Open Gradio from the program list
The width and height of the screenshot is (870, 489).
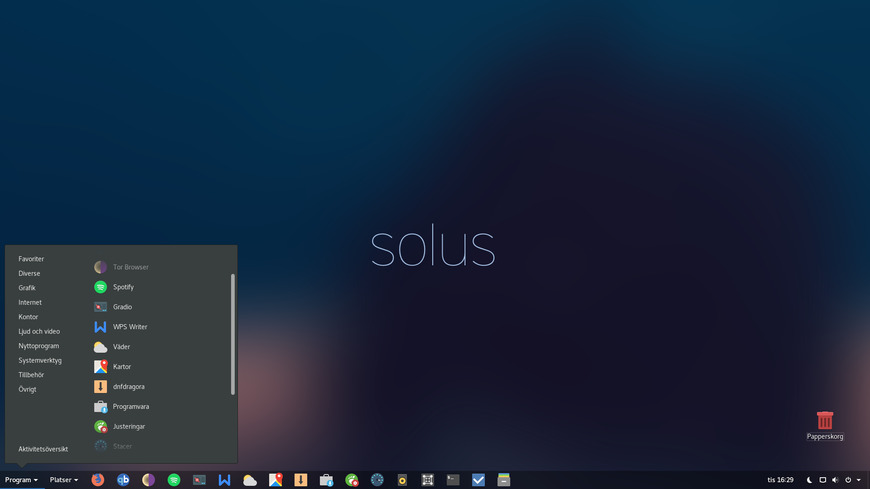coord(122,307)
